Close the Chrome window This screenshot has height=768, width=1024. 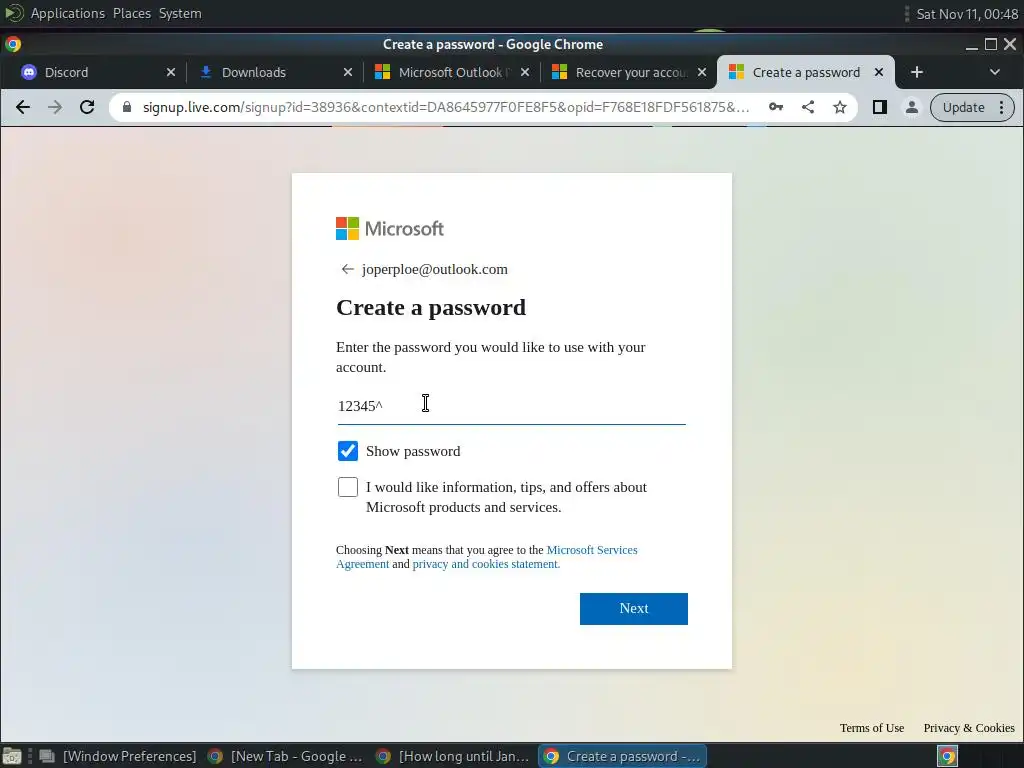1010,44
